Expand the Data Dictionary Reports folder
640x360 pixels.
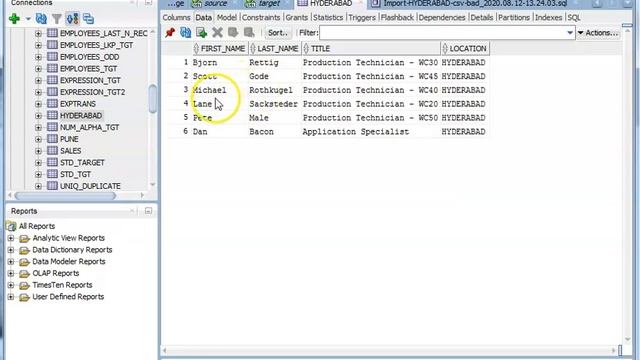11,250
